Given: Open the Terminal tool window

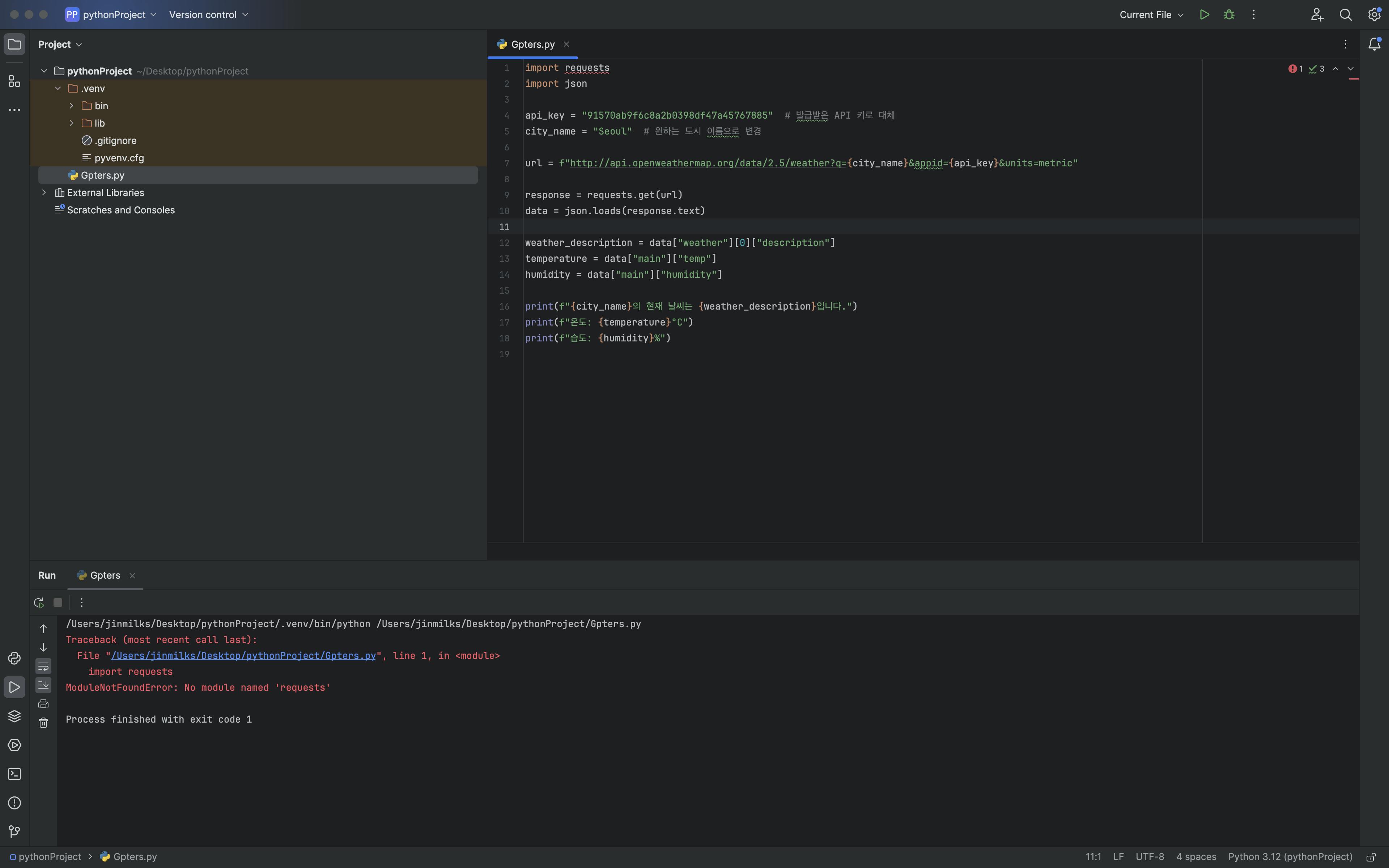Looking at the screenshot, I should [x=14, y=774].
